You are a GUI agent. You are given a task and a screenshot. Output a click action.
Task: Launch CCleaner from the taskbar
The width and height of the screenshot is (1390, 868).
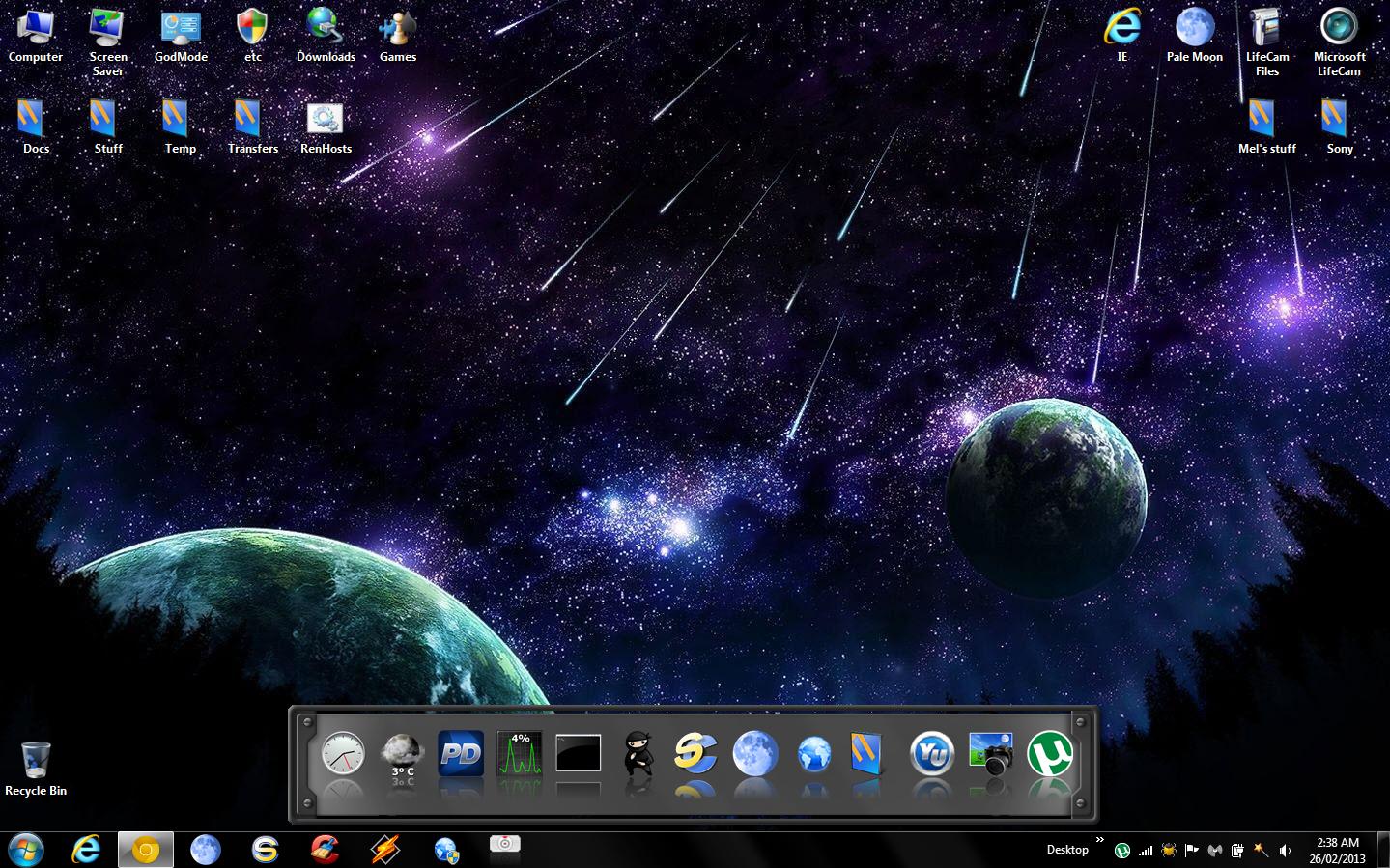[x=325, y=850]
